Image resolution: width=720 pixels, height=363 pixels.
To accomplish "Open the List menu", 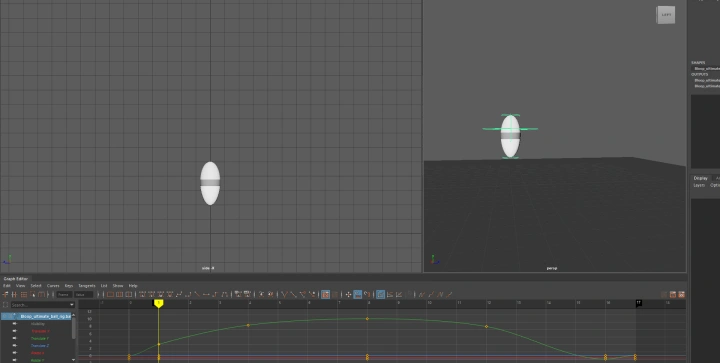I will pyautogui.click(x=104, y=286).
